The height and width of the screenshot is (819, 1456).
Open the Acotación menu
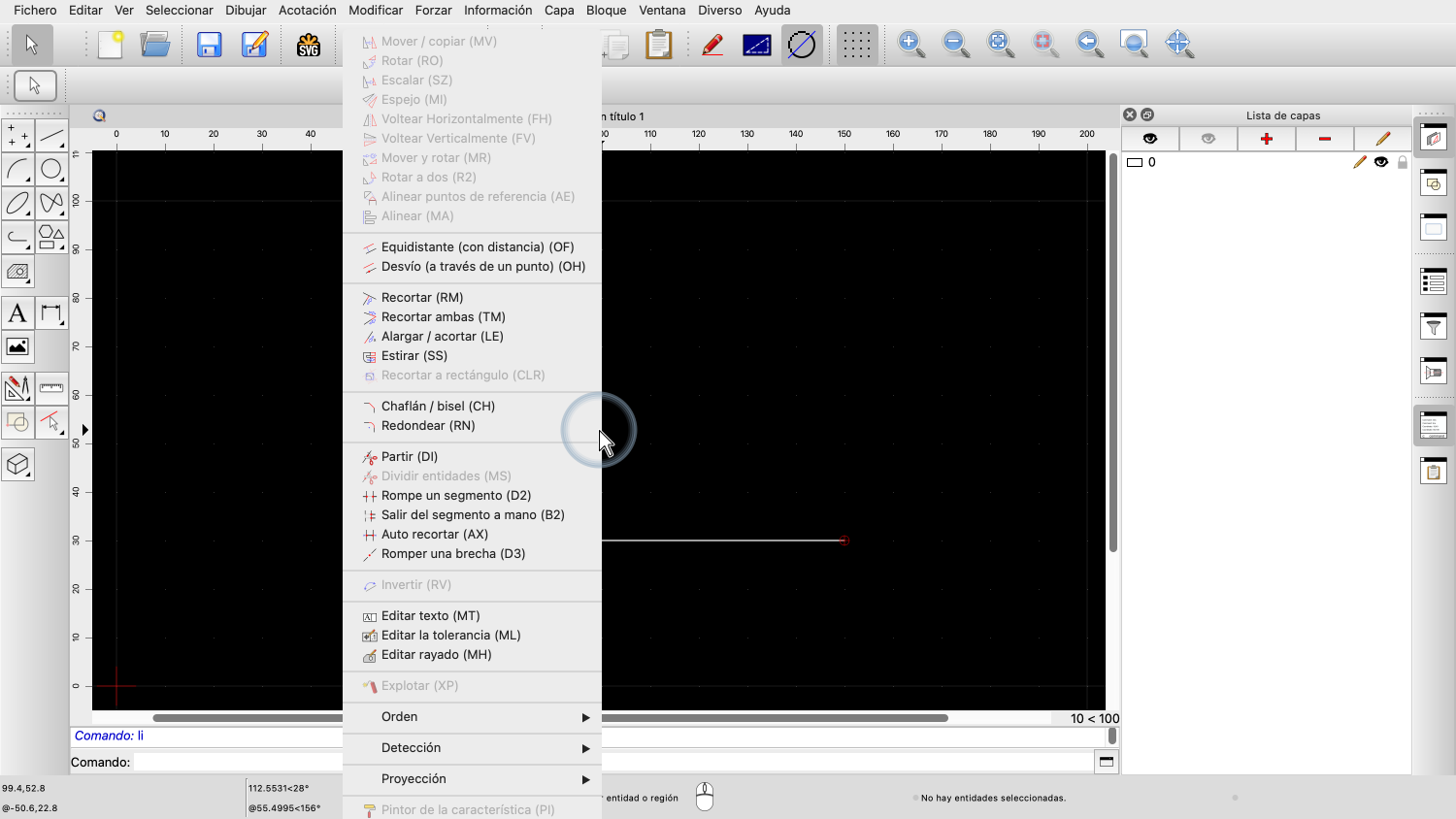(307, 10)
